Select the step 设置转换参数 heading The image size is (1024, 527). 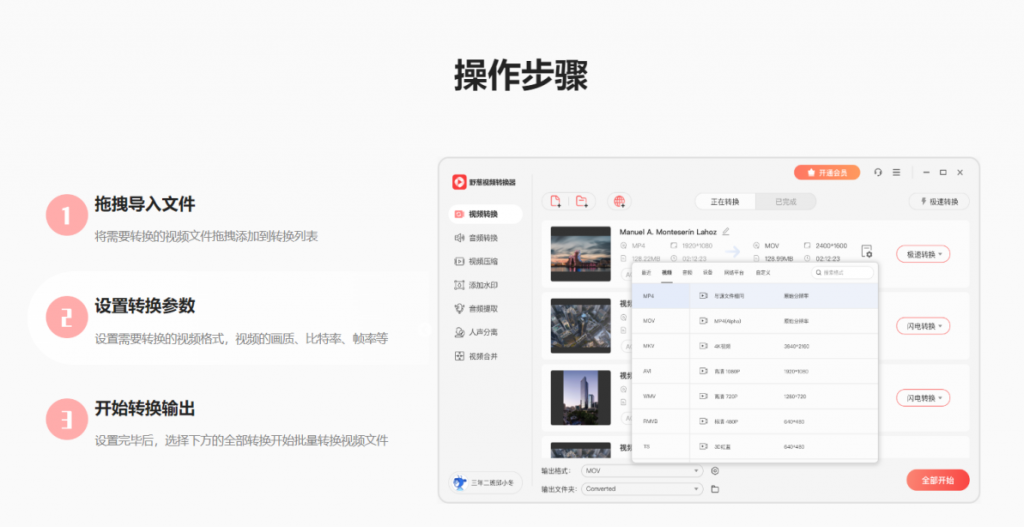145,306
